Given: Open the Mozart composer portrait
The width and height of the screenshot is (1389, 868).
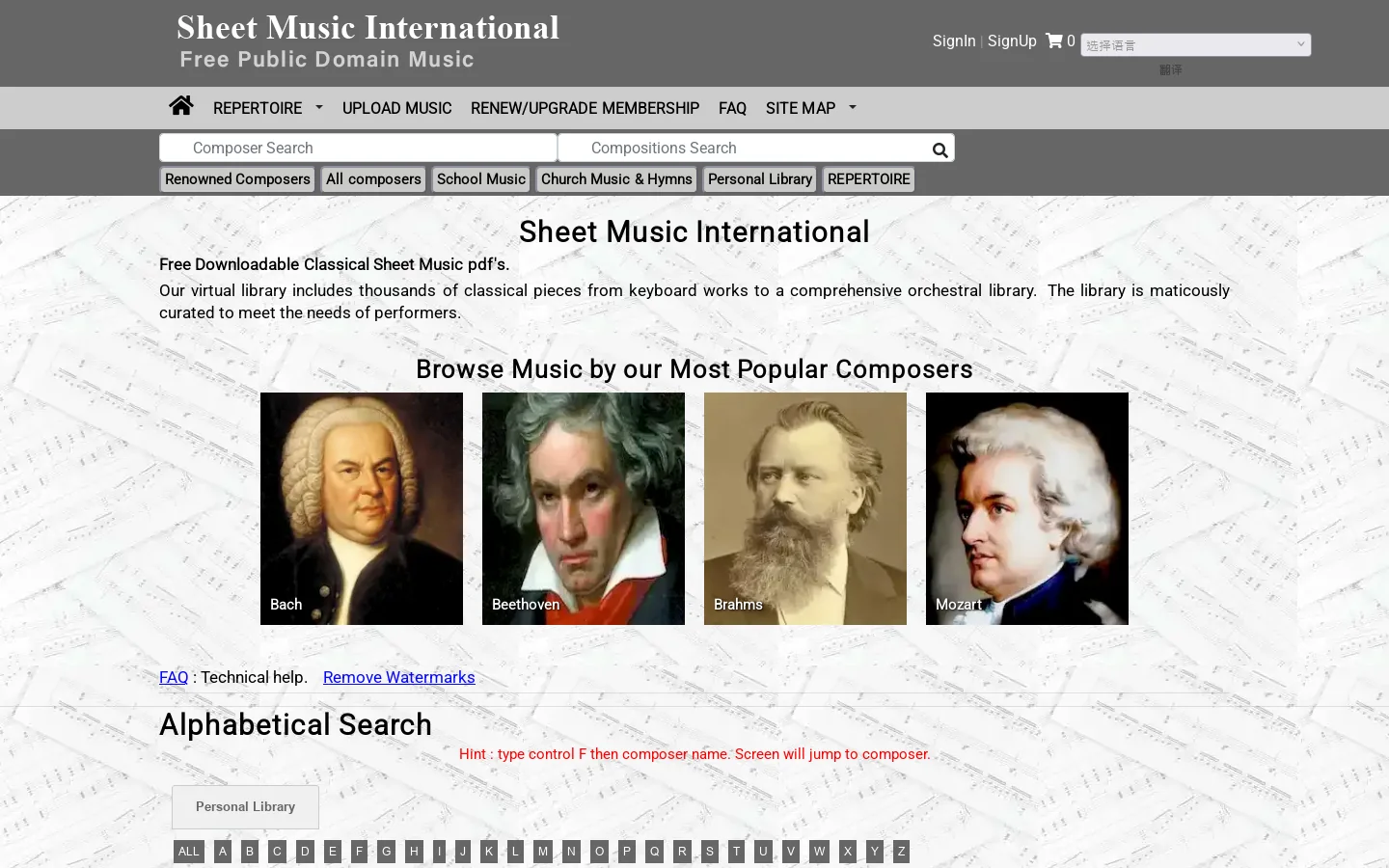Looking at the screenshot, I should [x=1027, y=508].
